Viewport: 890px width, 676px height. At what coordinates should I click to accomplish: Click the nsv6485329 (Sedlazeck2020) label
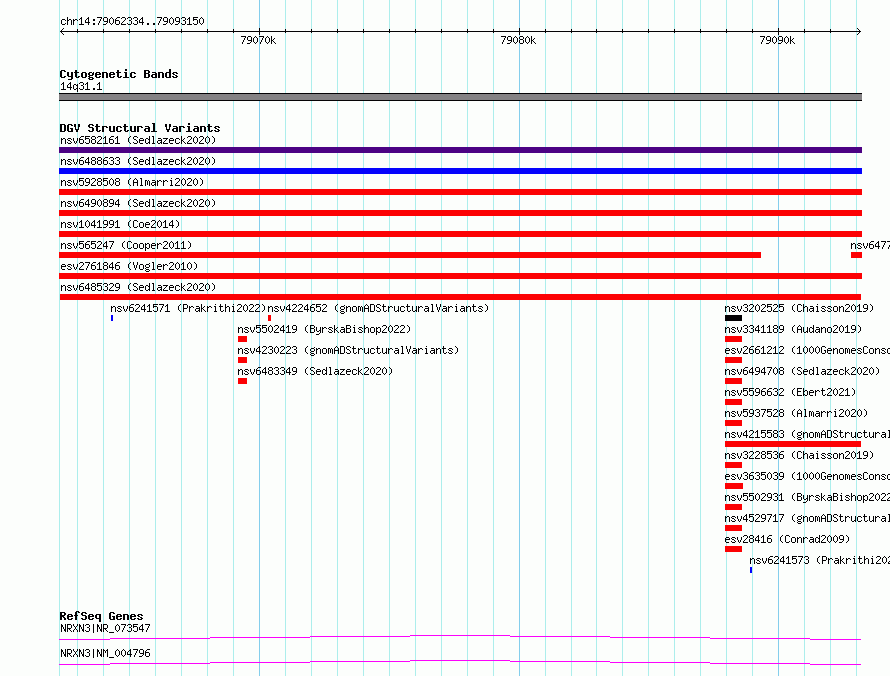(138, 287)
